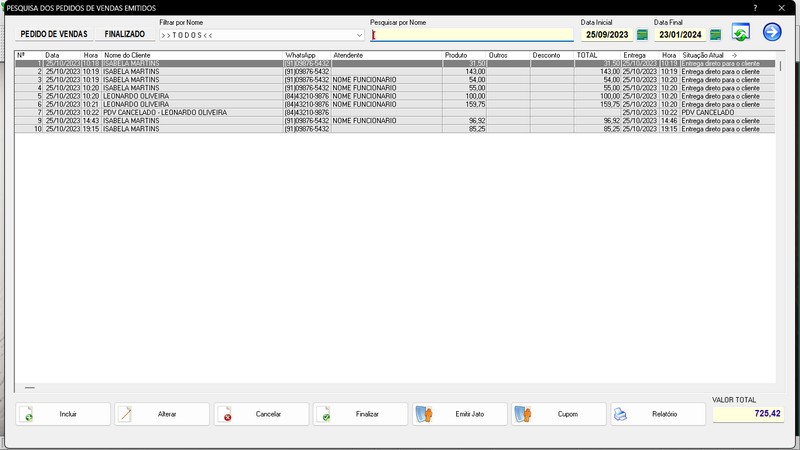800x450 pixels.
Task: Select order 3 row at 10:19
Action: click(395, 80)
